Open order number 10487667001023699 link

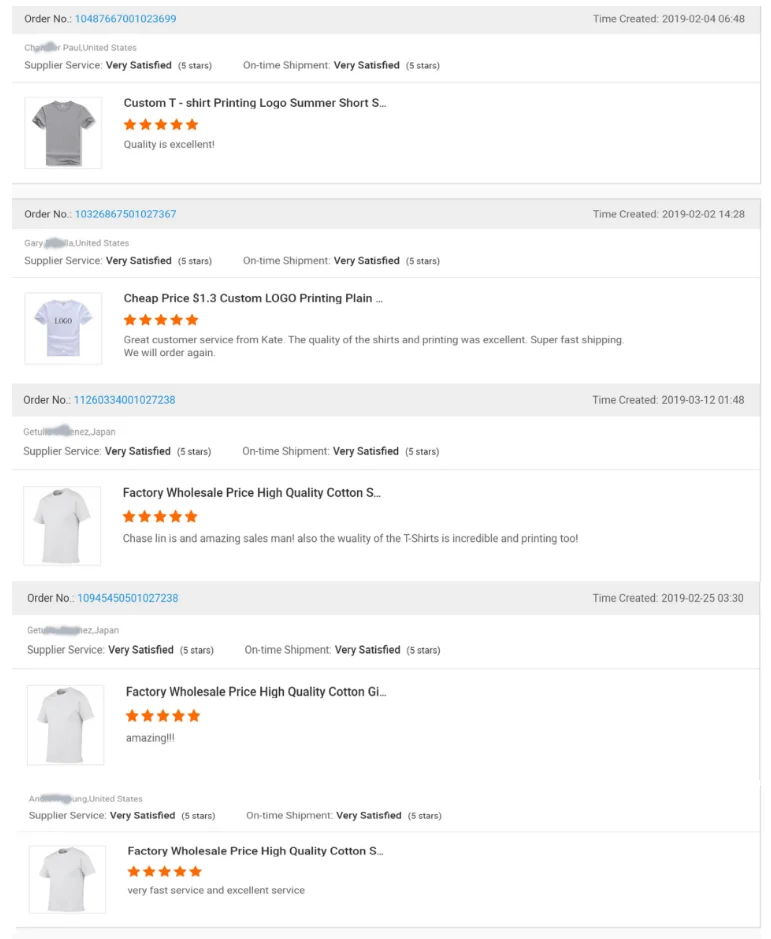pyautogui.click(x=125, y=19)
